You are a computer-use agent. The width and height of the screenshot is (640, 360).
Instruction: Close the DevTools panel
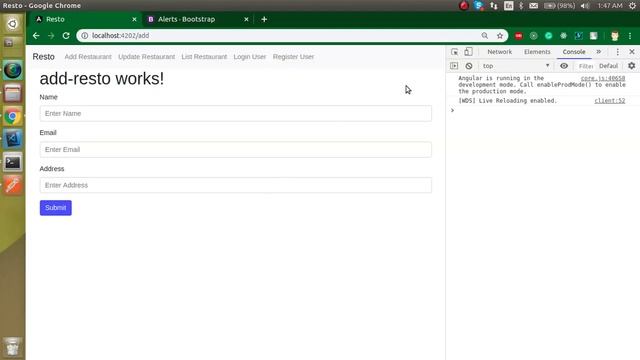[632, 52]
